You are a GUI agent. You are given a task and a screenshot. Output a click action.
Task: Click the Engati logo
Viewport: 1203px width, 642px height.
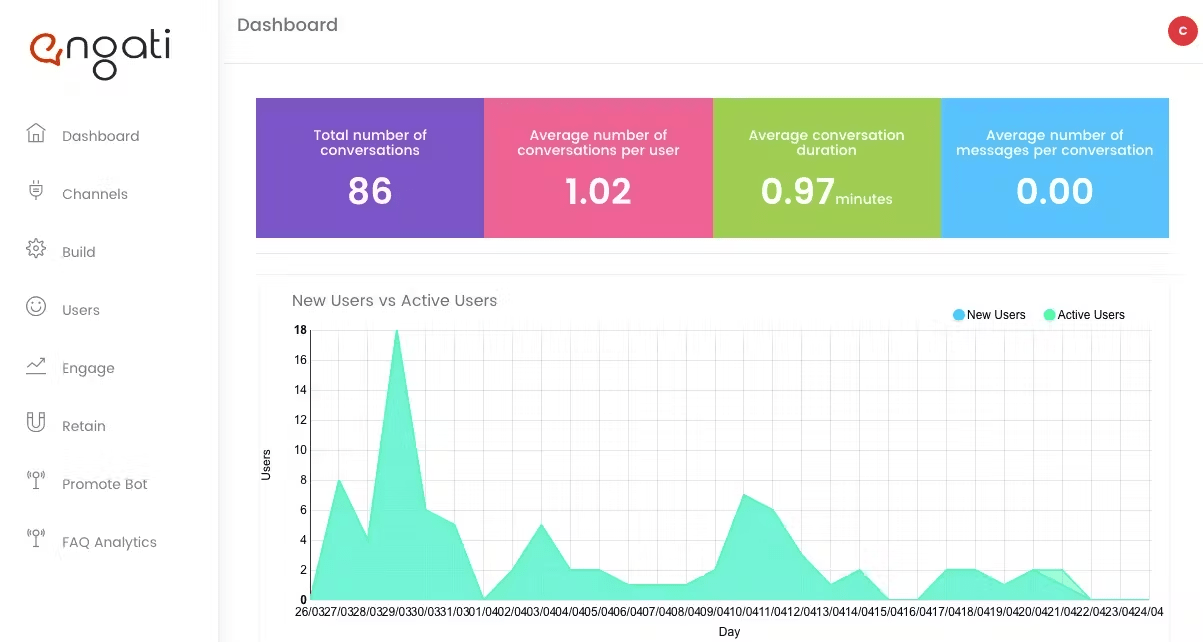point(100,52)
